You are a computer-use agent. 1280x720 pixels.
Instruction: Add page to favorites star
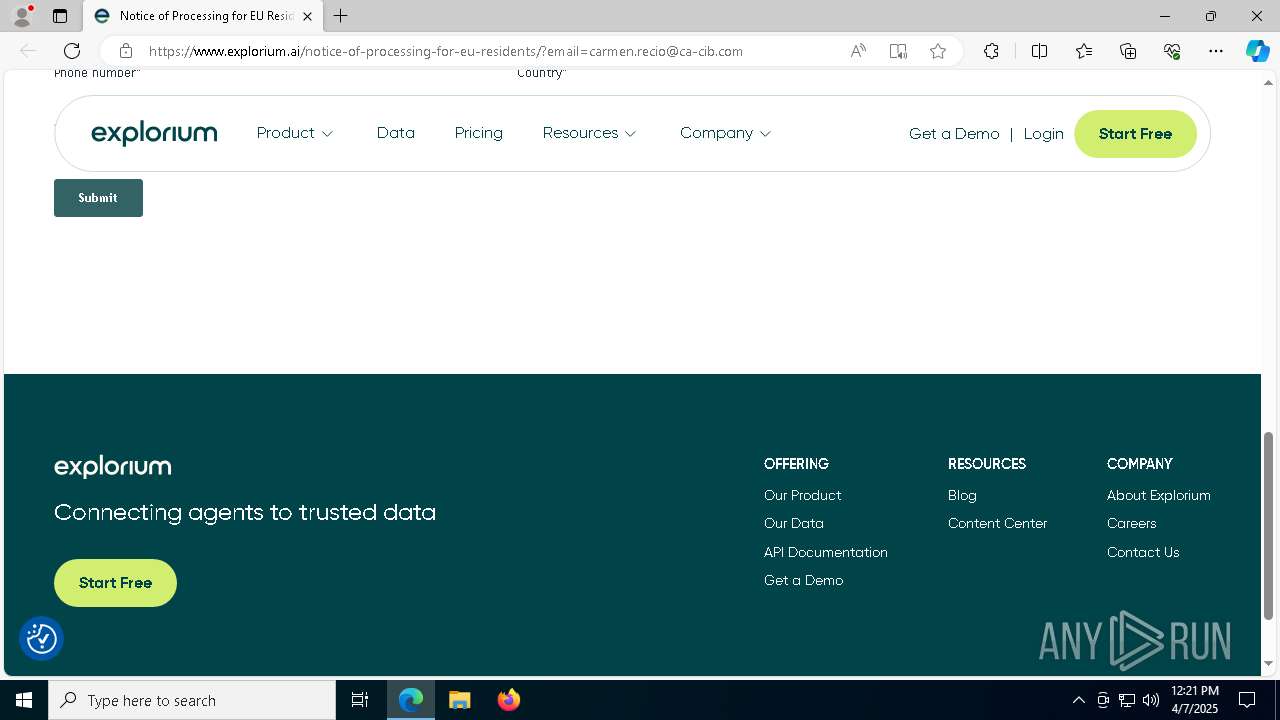coord(938,51)
